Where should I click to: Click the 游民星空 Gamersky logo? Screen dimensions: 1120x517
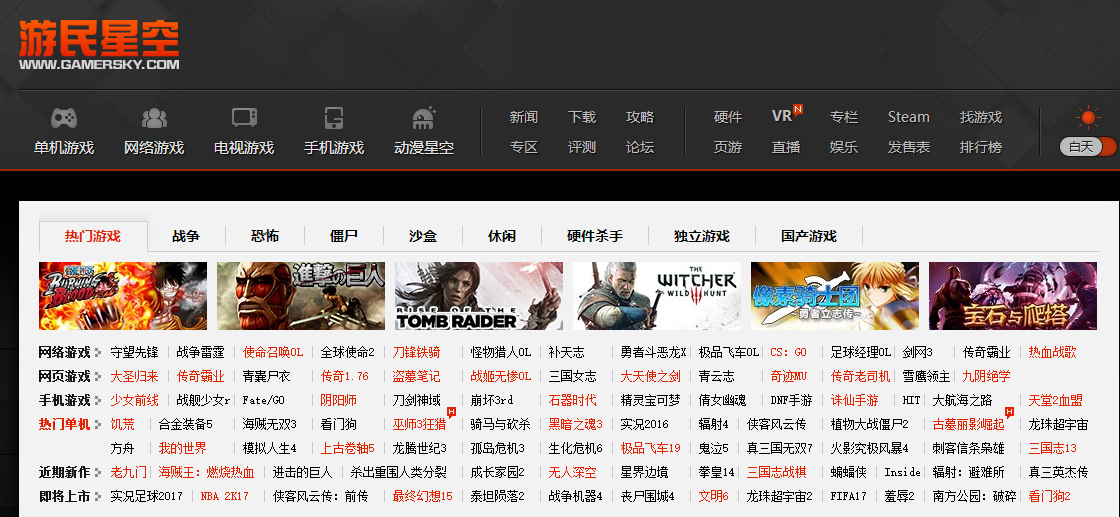click(x=99, y=46)
